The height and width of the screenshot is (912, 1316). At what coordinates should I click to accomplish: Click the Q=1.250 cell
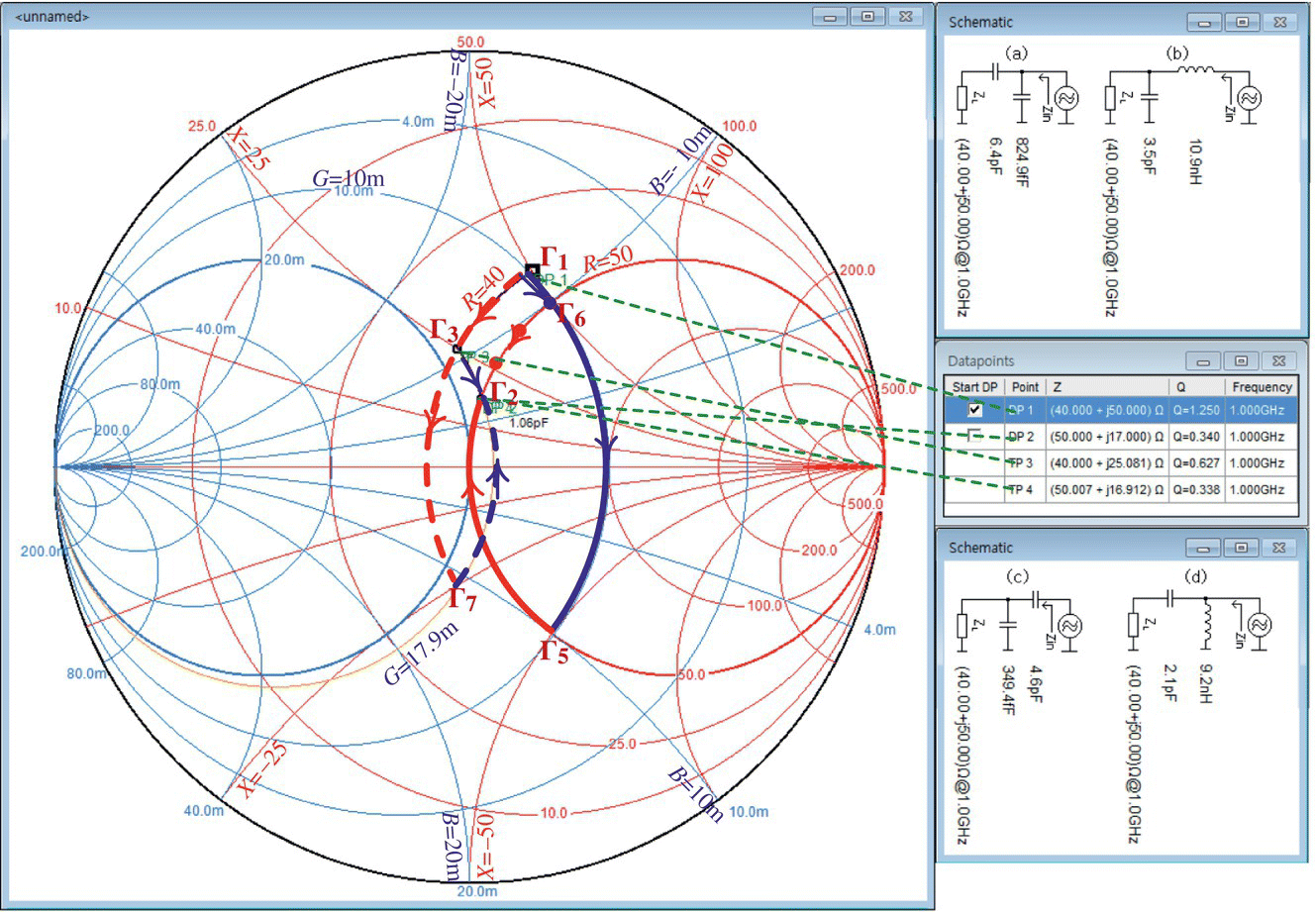pos(1195,409)
